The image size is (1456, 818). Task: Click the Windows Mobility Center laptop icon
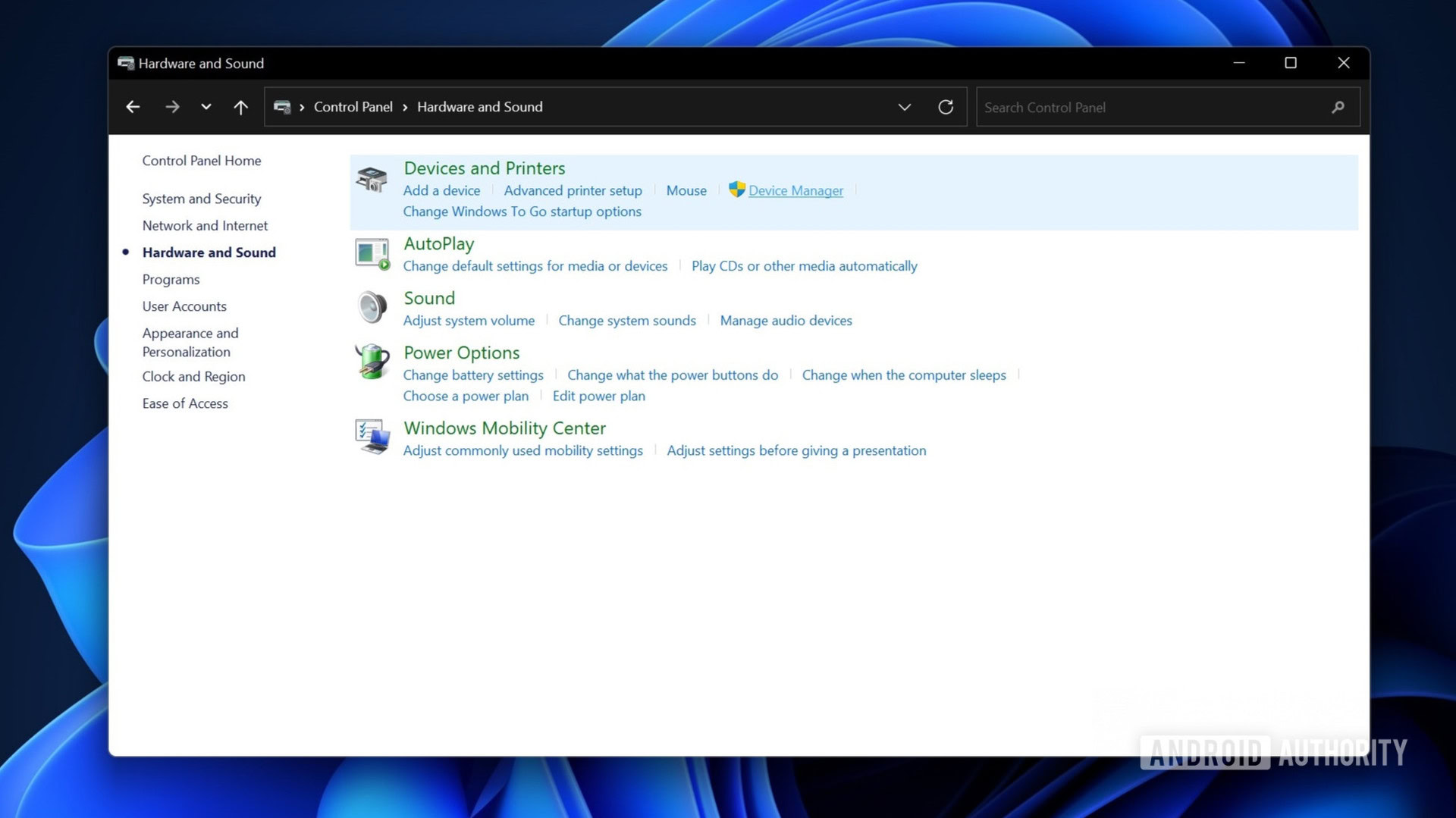click(x=372, y=437)
